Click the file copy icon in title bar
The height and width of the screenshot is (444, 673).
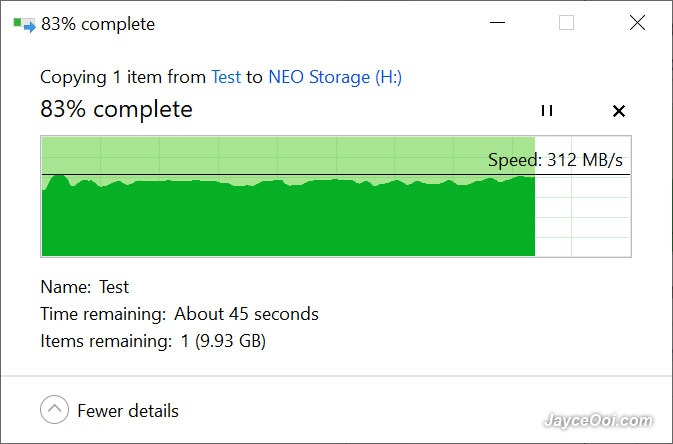click(24, 24)
